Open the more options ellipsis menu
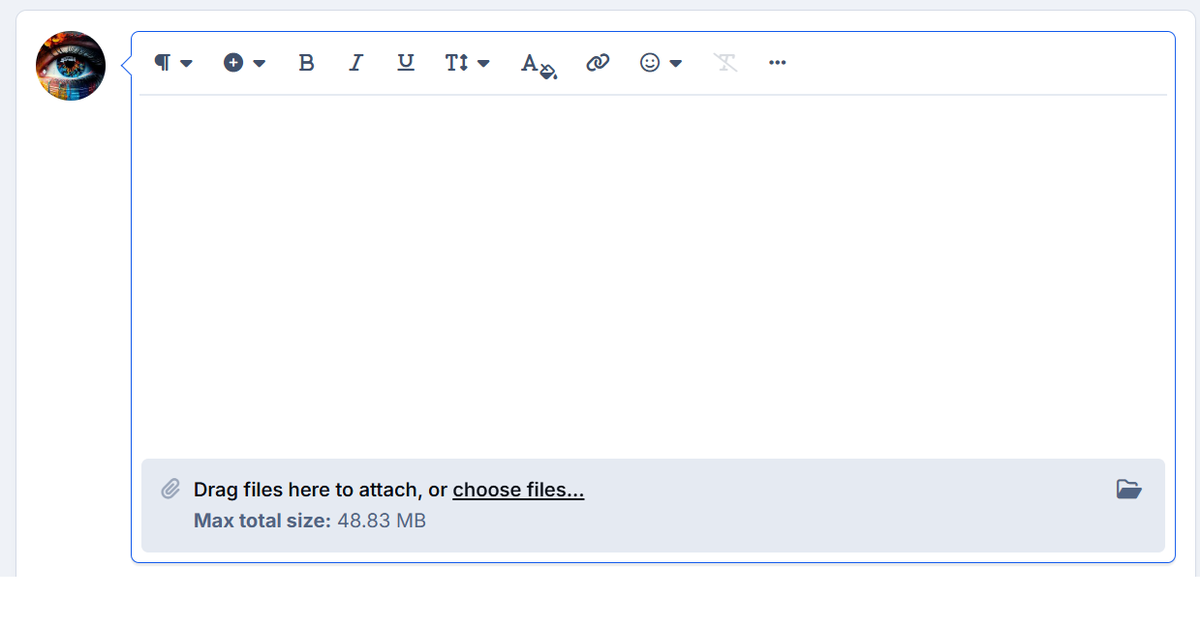Image resolution: width=1200 pixels, height=627 pixels. click(777, 63)
